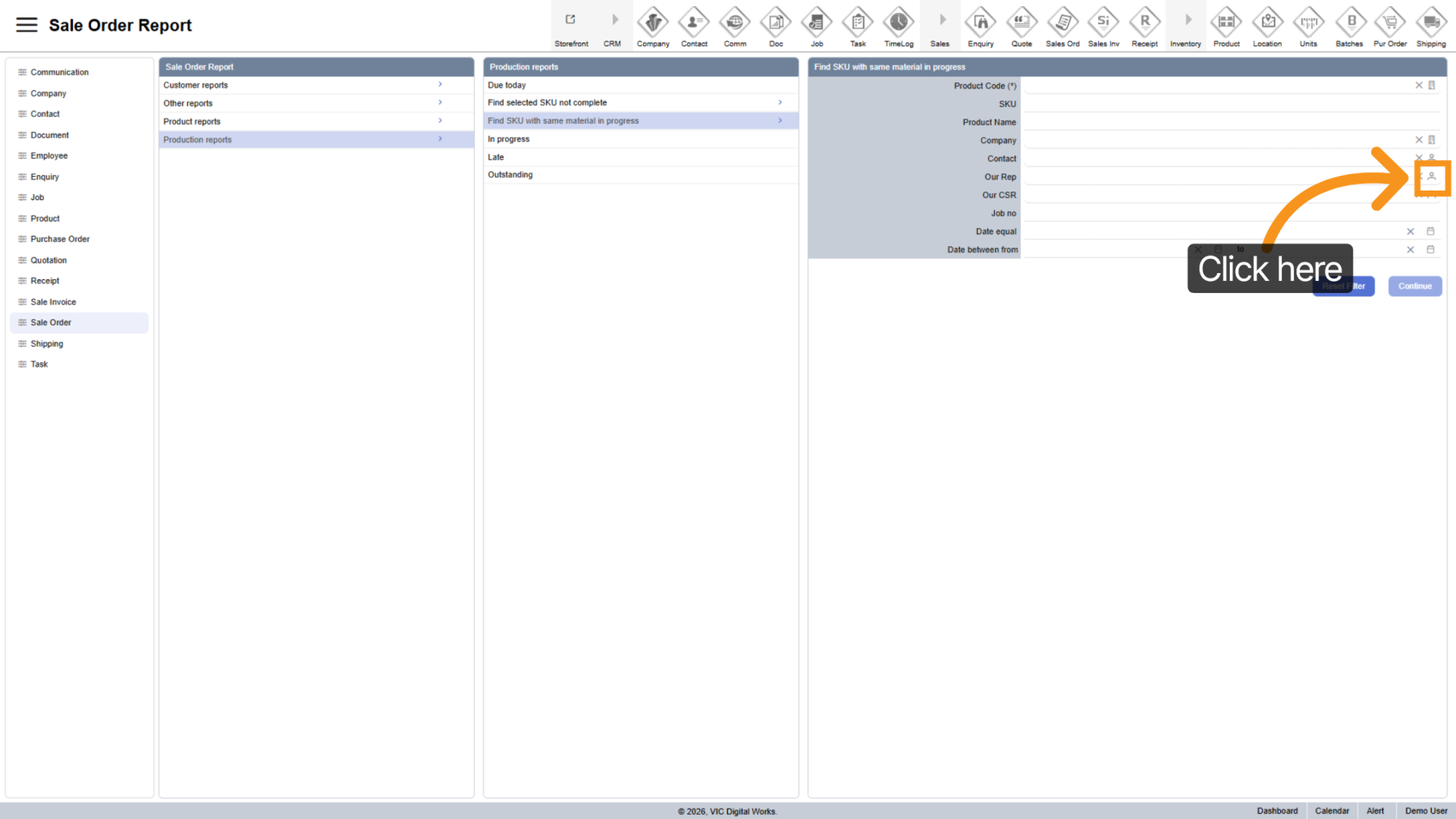Viewport: 1456px width, 819px height.
Task: Open Alert from the footer
Action: pos(1375,811)
